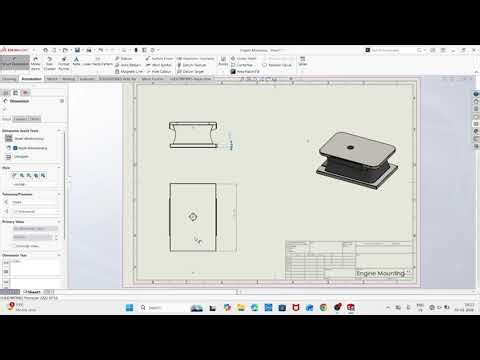
Task: Collapse the Tolerance/Precision section
Action: tap(59, 194)
